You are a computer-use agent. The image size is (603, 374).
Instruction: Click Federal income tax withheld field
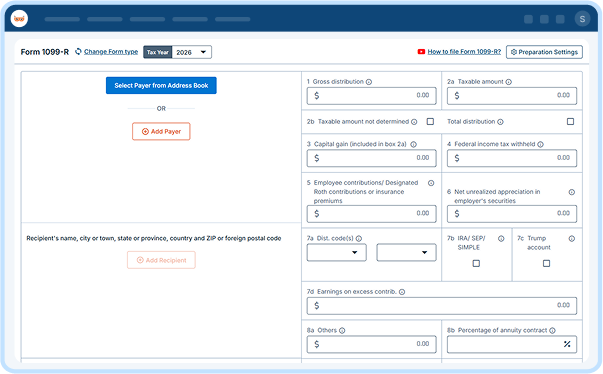[512, 158]
